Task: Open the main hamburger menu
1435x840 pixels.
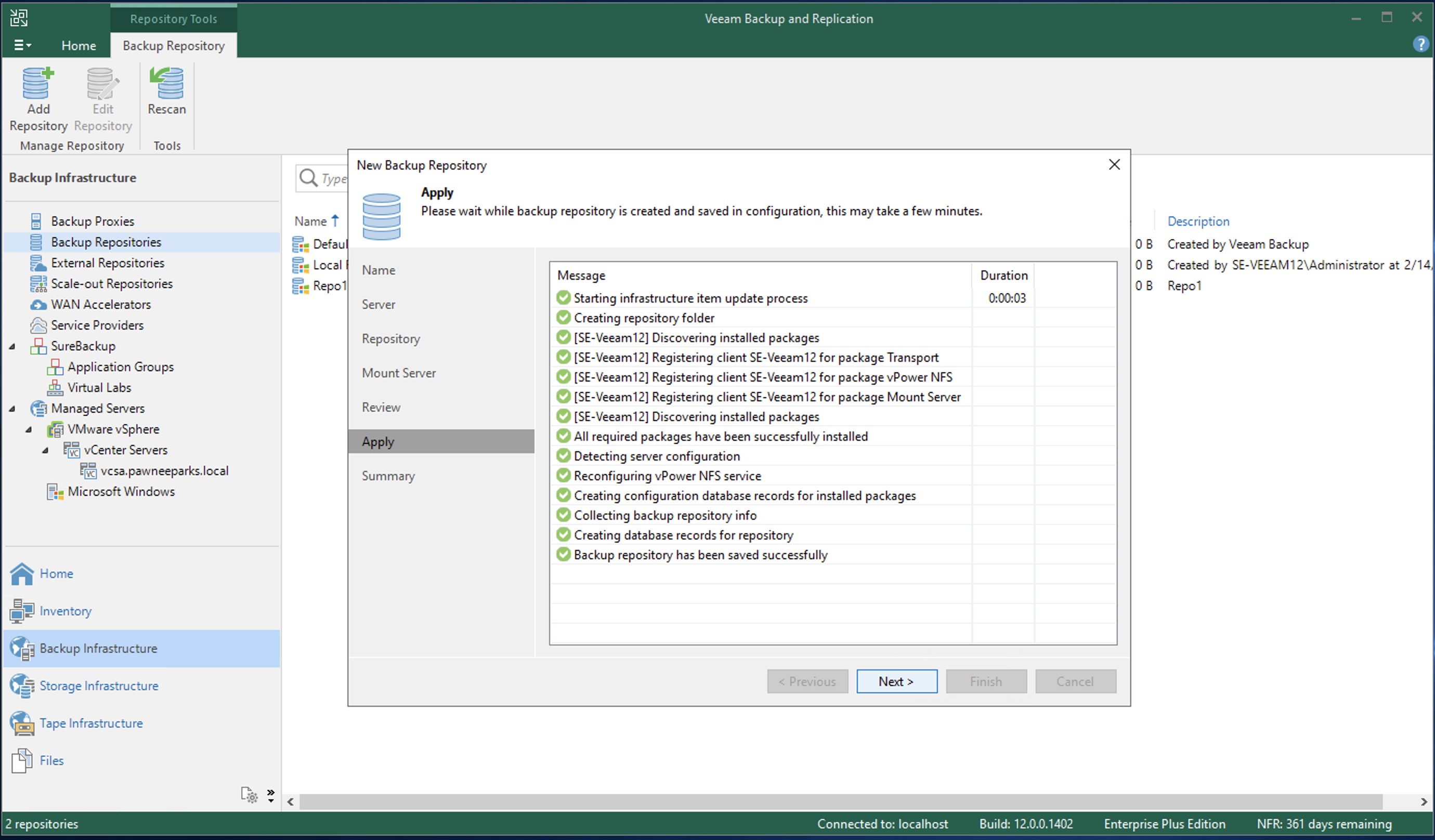Action: coord(22,45)
